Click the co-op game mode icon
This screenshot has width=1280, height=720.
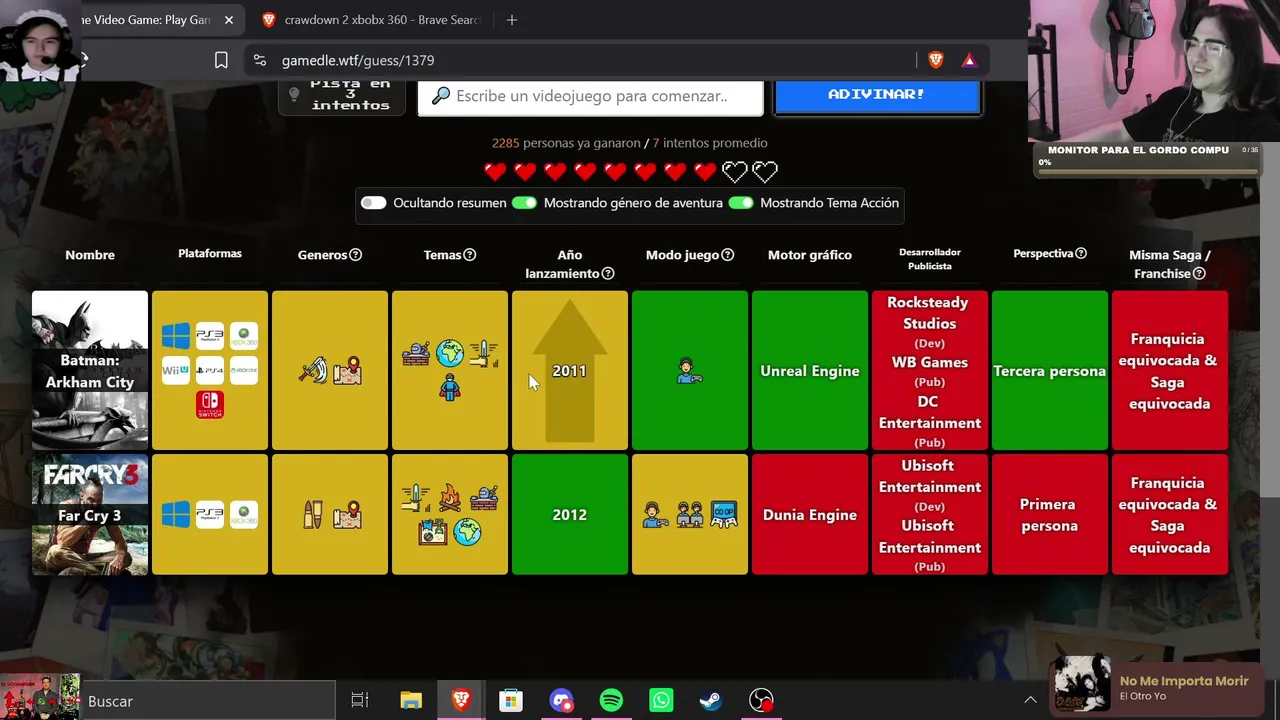[724, 514]
